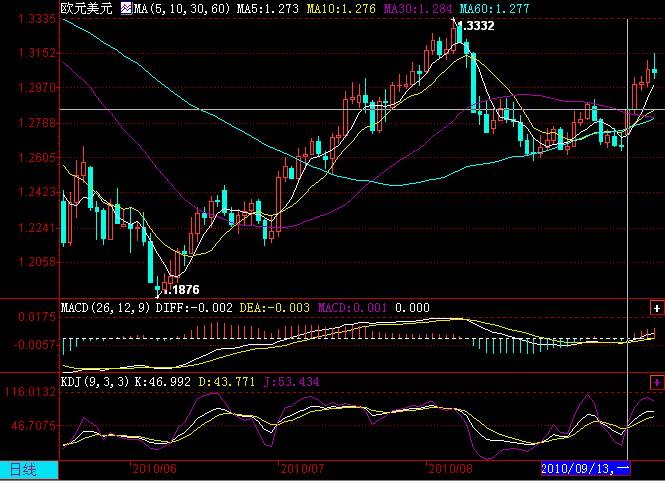Click the 1.2058 price axis label
This screenshot has height=481, width=665.
coord(37,262)
